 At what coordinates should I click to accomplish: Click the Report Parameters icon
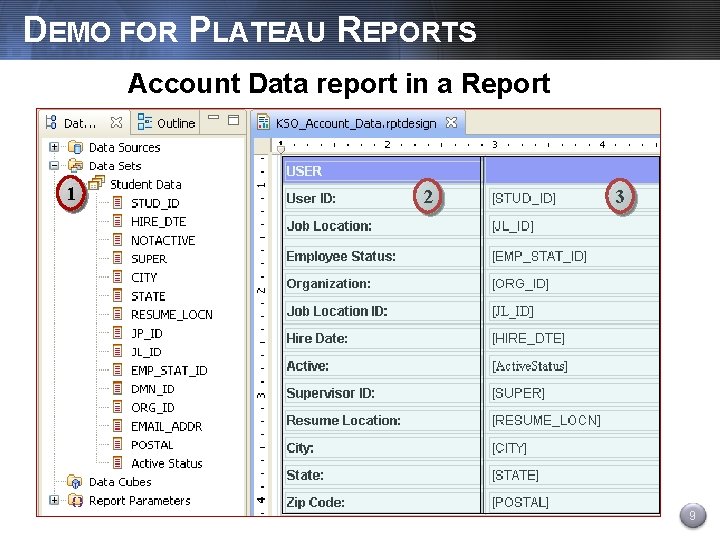pyautogui.click(x=75, y=500)
